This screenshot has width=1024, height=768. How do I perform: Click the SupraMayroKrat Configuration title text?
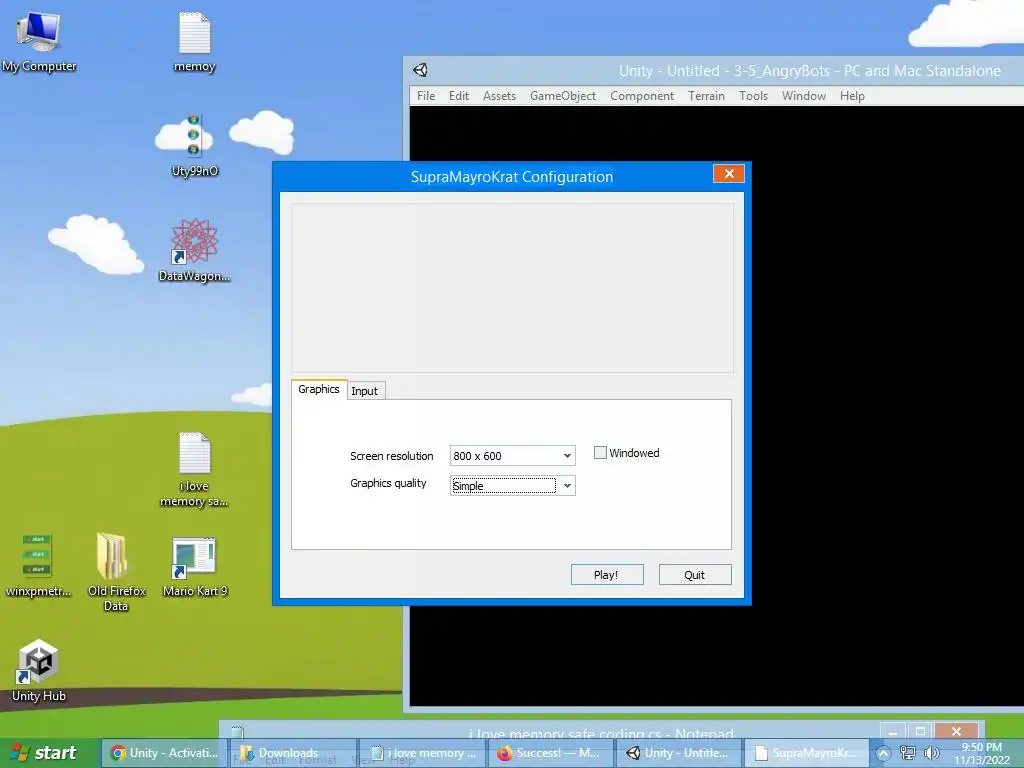click(x=512, y=177)
